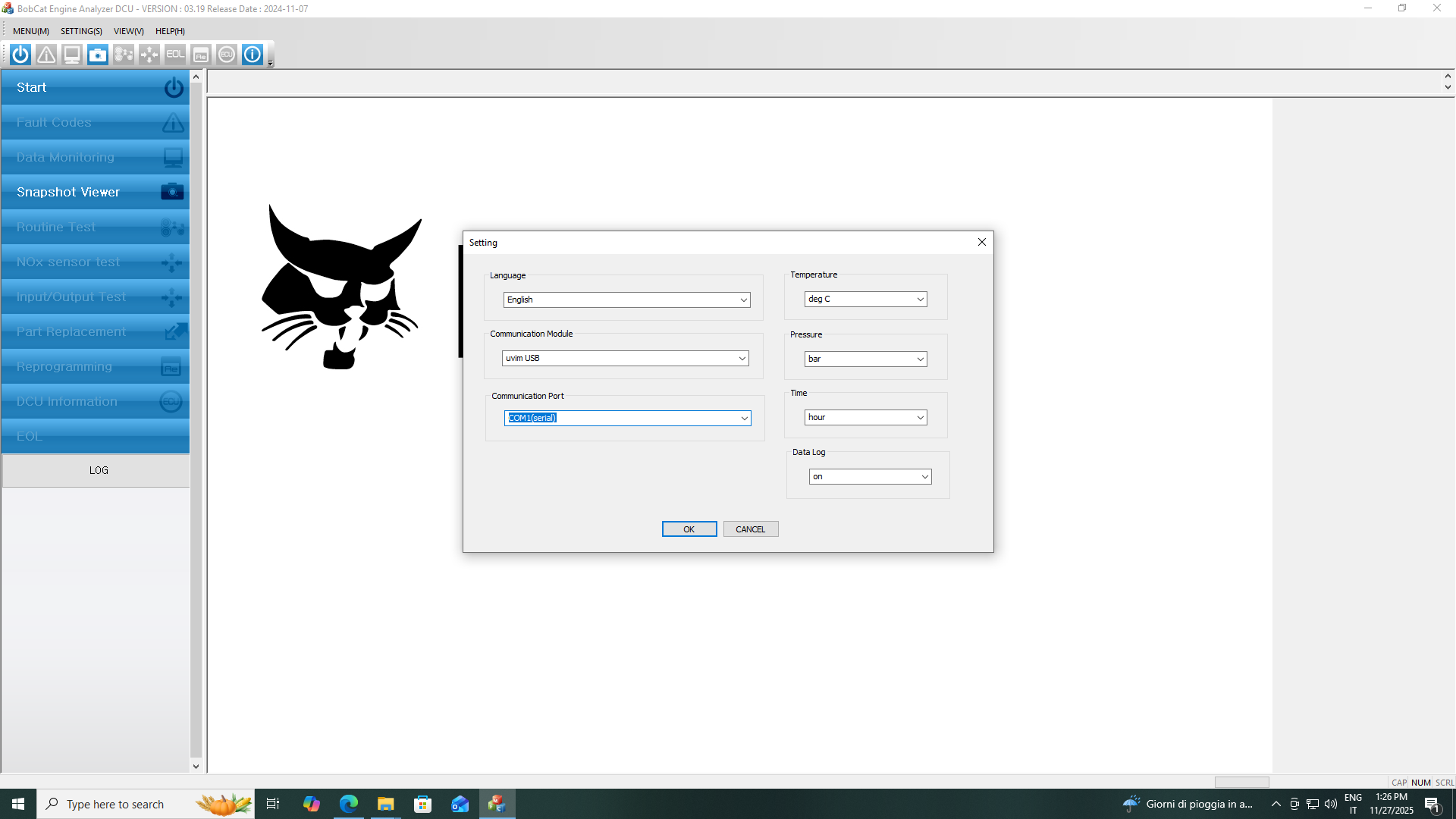Click the CANCEL button
1456x819 pixels.
point(750,529)
